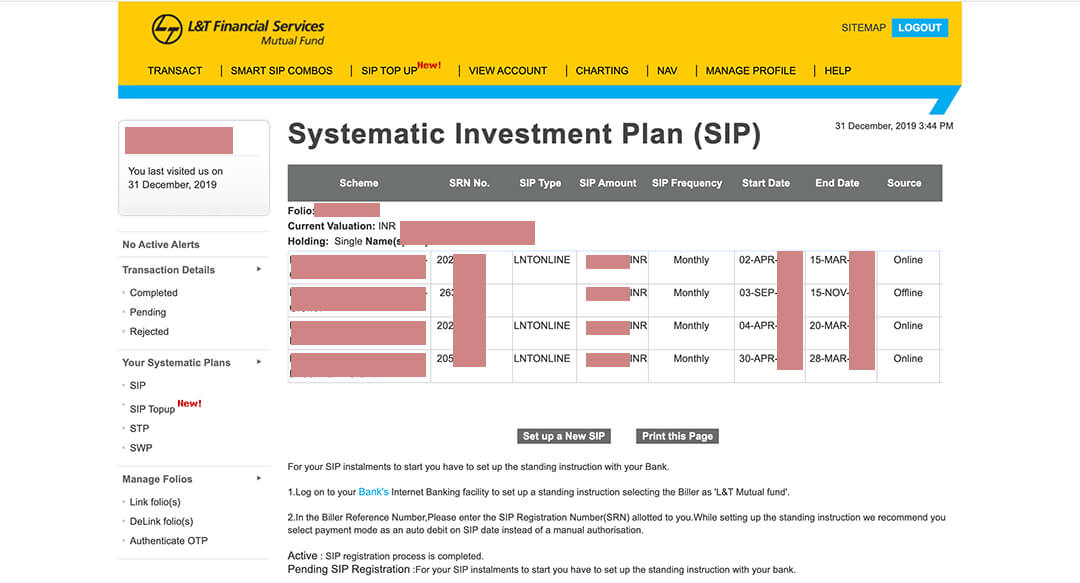Log out using the LOGOUT button

(x=920, y=28)
